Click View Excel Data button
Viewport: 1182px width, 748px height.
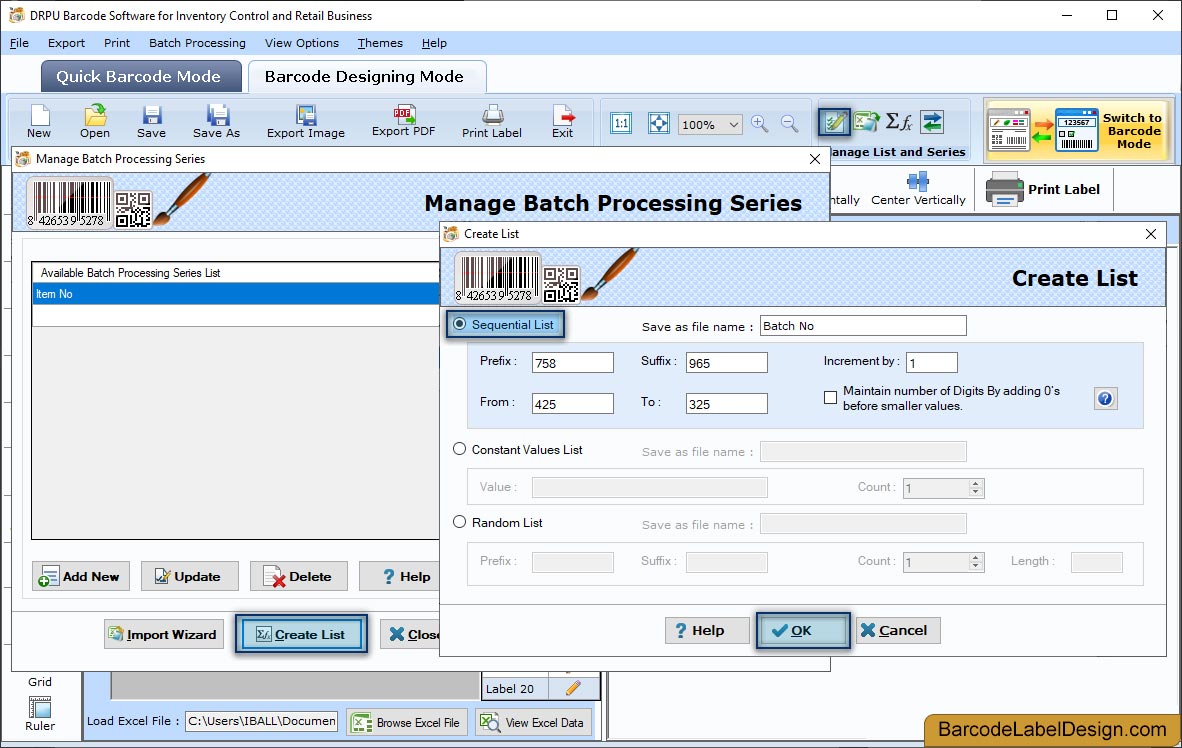tap(534, 722)
